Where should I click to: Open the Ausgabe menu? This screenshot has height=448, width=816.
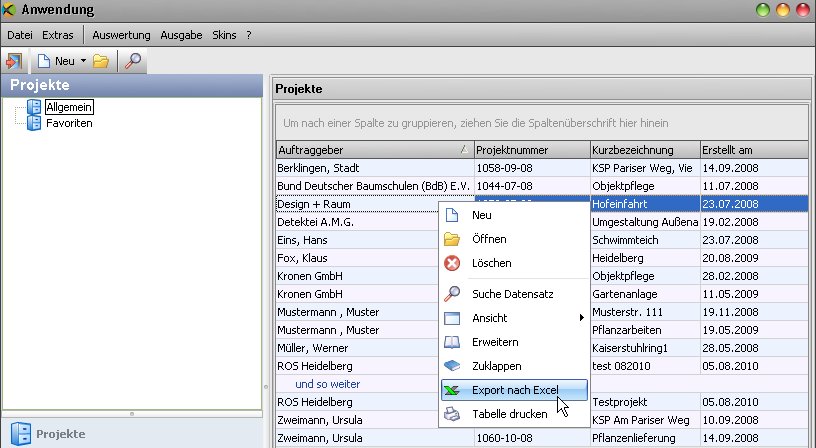point(181,35)
